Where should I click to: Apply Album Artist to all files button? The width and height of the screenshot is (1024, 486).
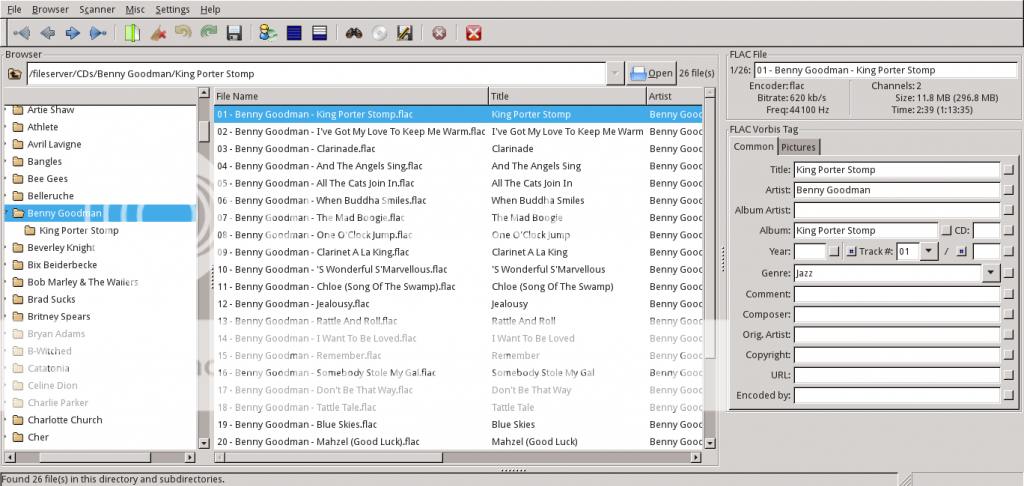tap(1010, 210)
